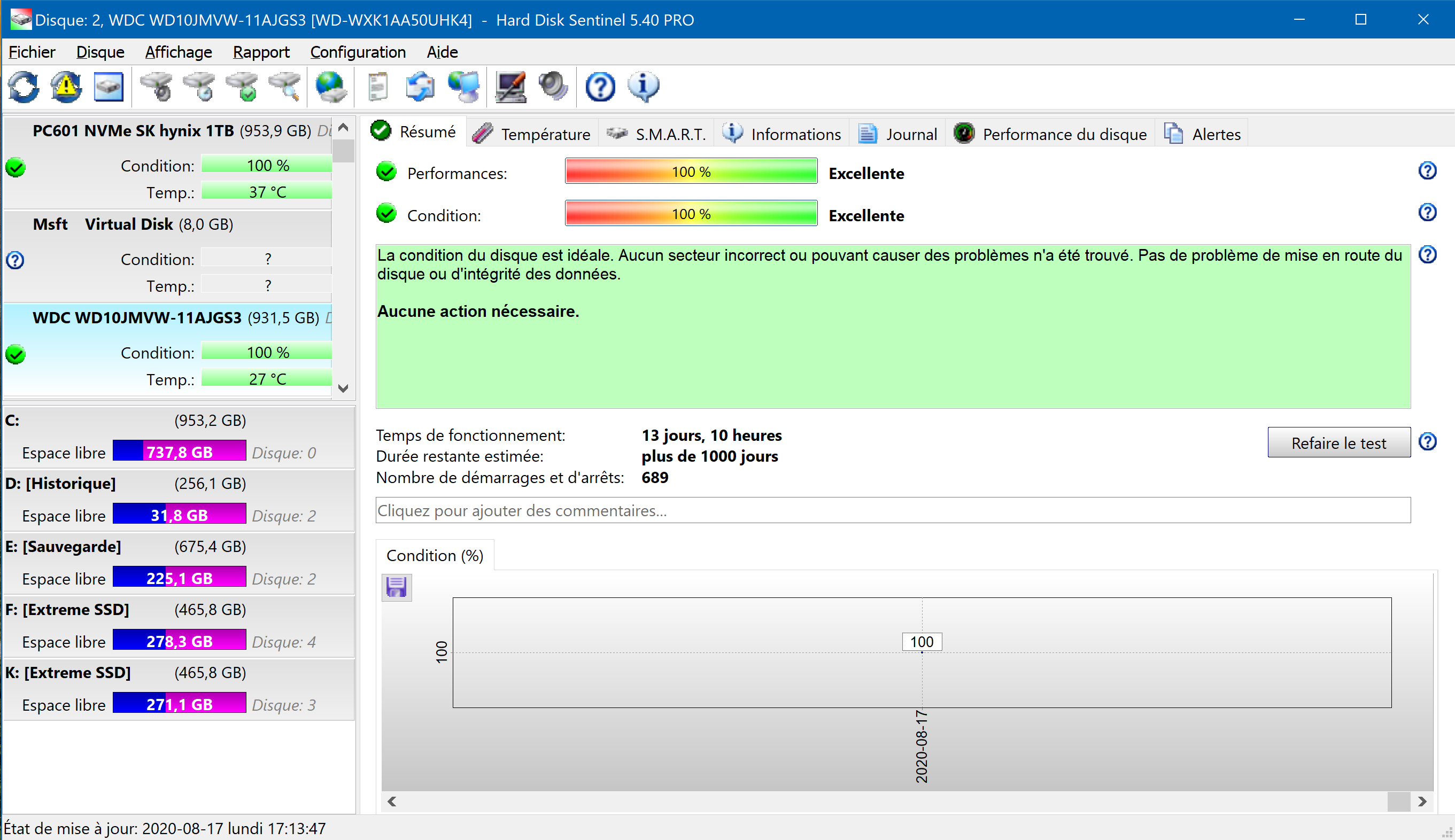
Task: Select the PC601 NVMe SK hynix 1TB disk
Action: pyautogui.click(x=168, y=164)
